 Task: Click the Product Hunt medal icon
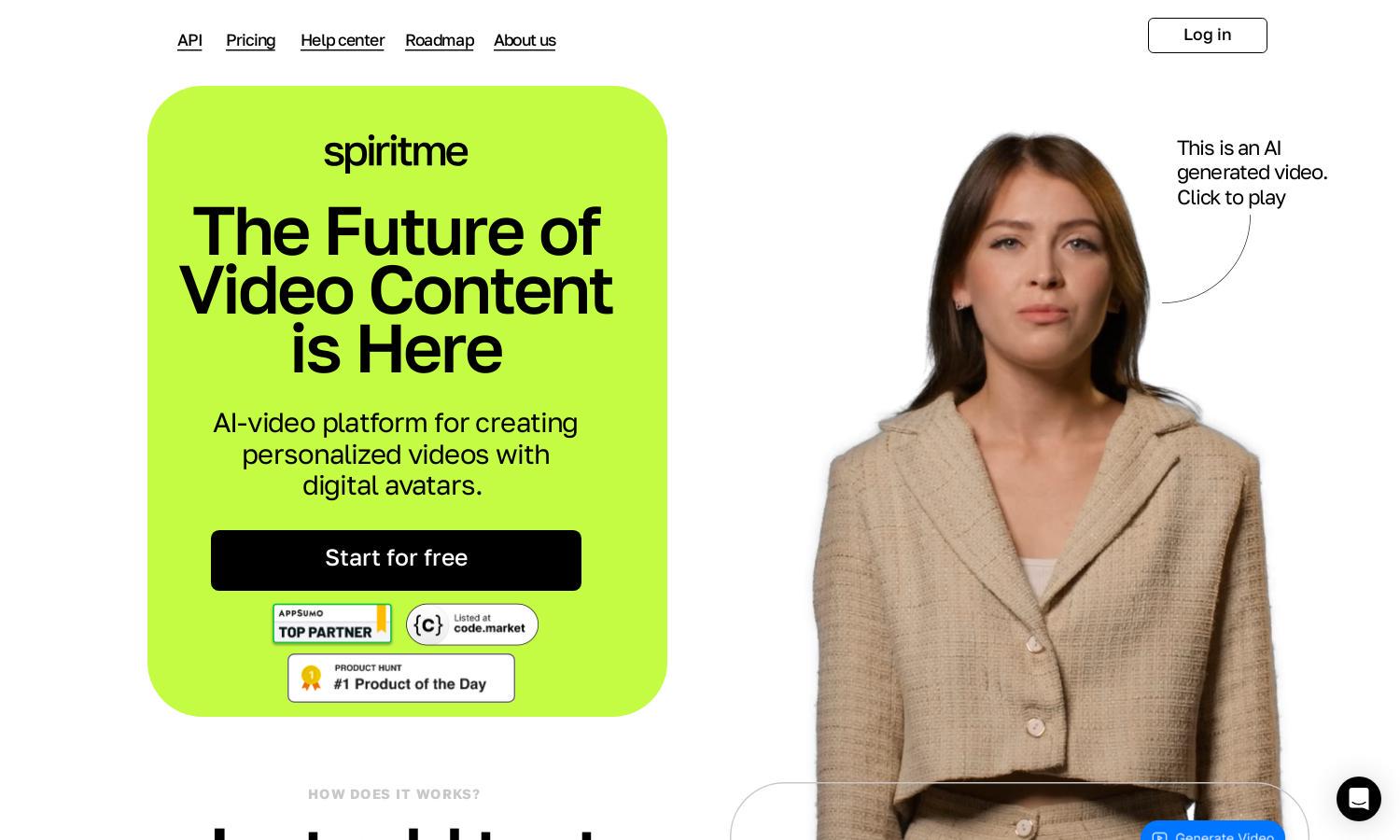point(312,678)
